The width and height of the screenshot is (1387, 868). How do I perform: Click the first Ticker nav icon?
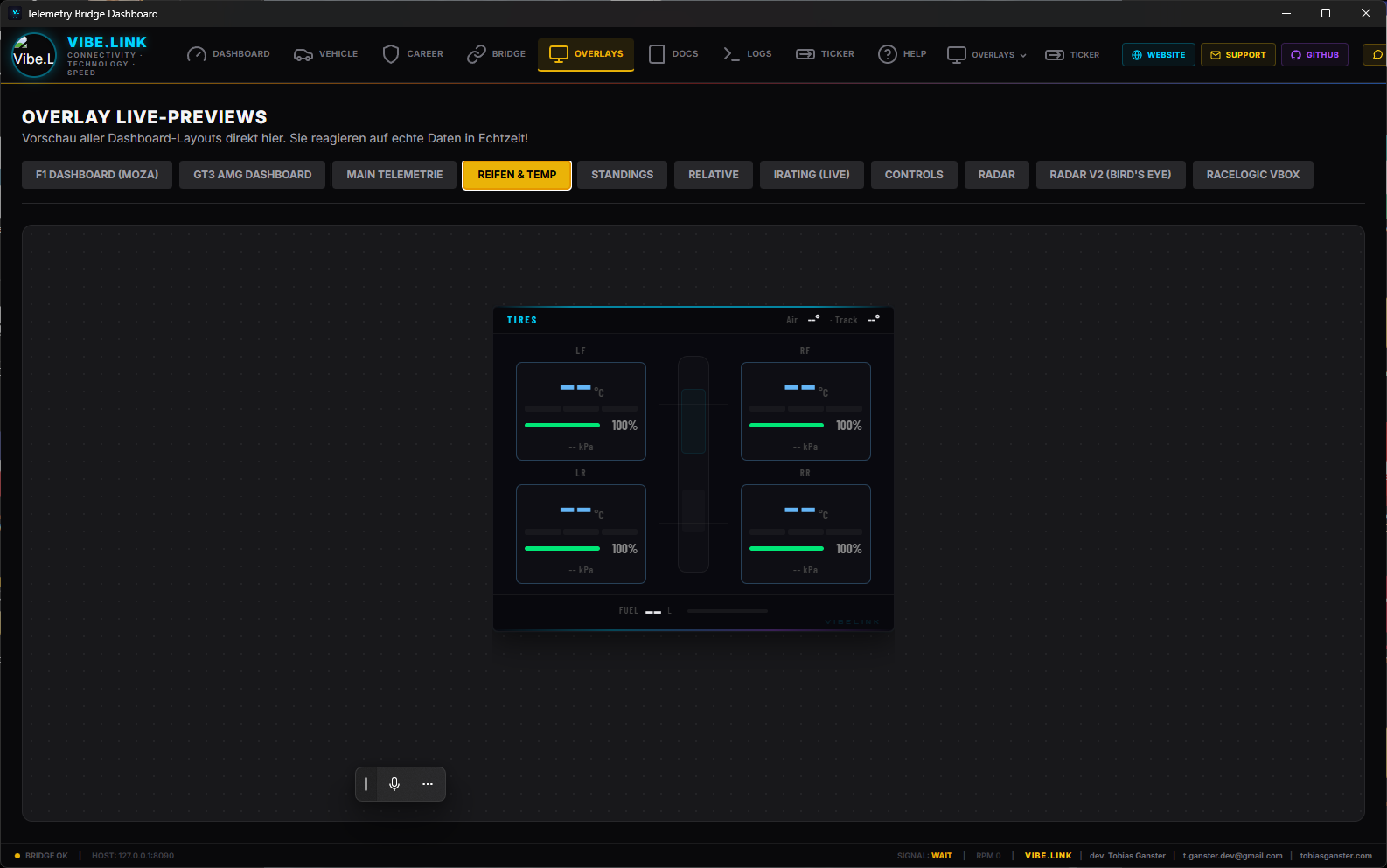coord(805,54)
